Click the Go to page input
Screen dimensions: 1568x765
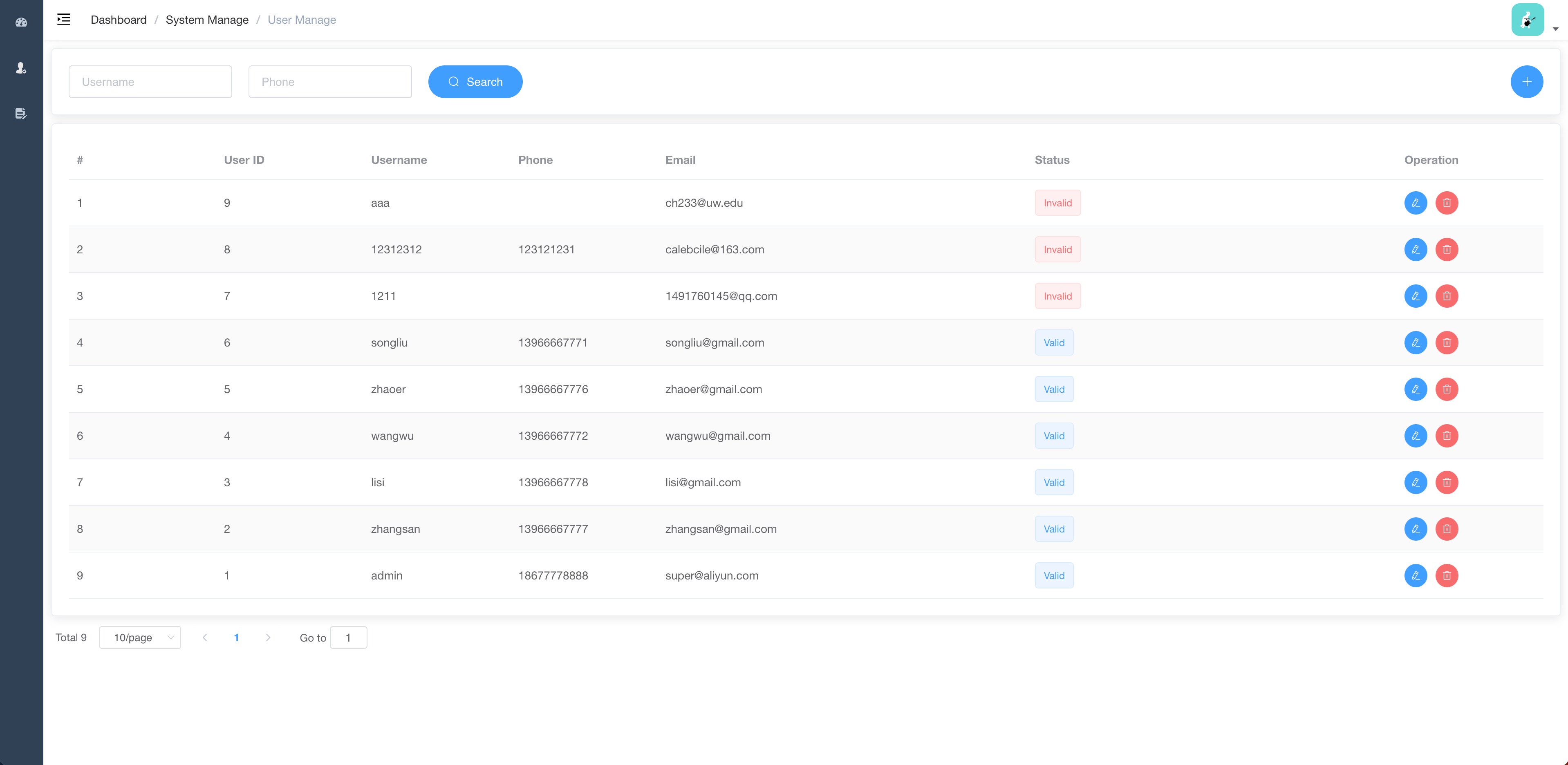(348, 637)
